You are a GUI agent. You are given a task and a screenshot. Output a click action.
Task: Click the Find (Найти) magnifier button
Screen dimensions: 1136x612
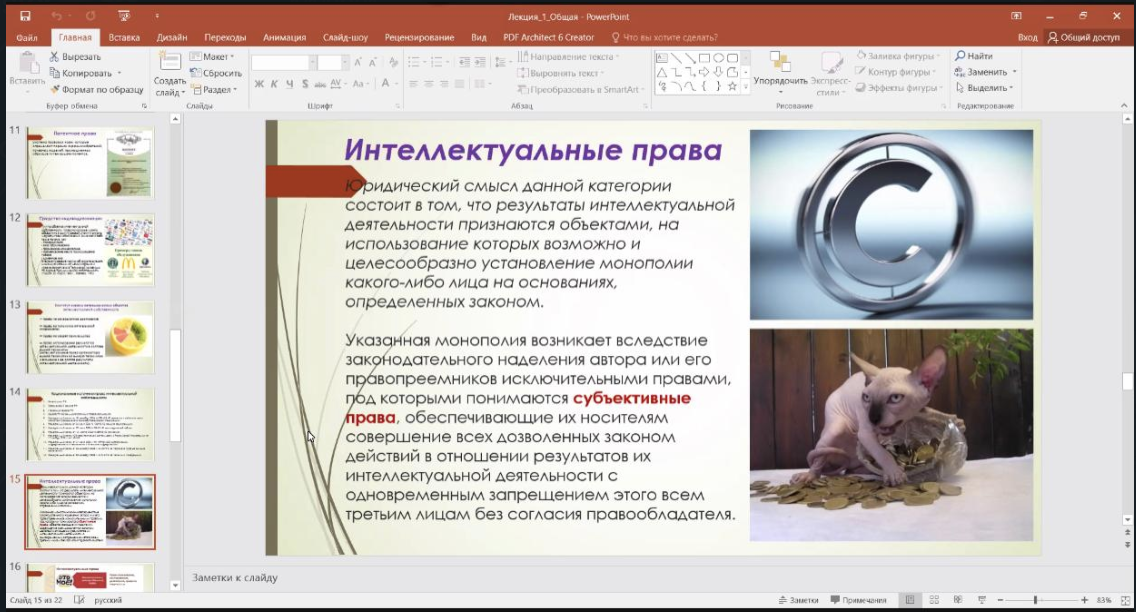(974, 56)
